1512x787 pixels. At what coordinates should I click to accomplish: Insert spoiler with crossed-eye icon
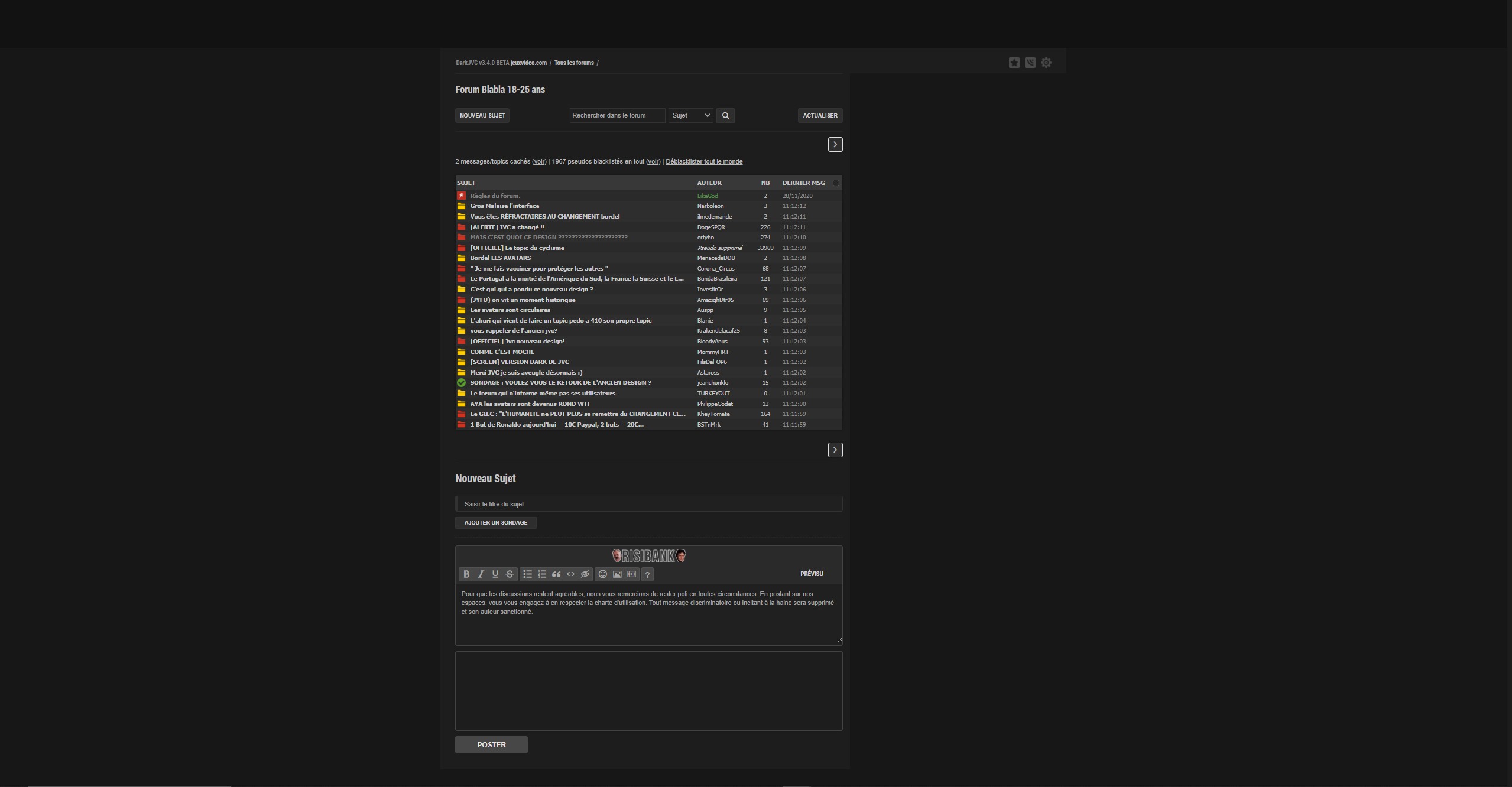[x=585, y=574]
